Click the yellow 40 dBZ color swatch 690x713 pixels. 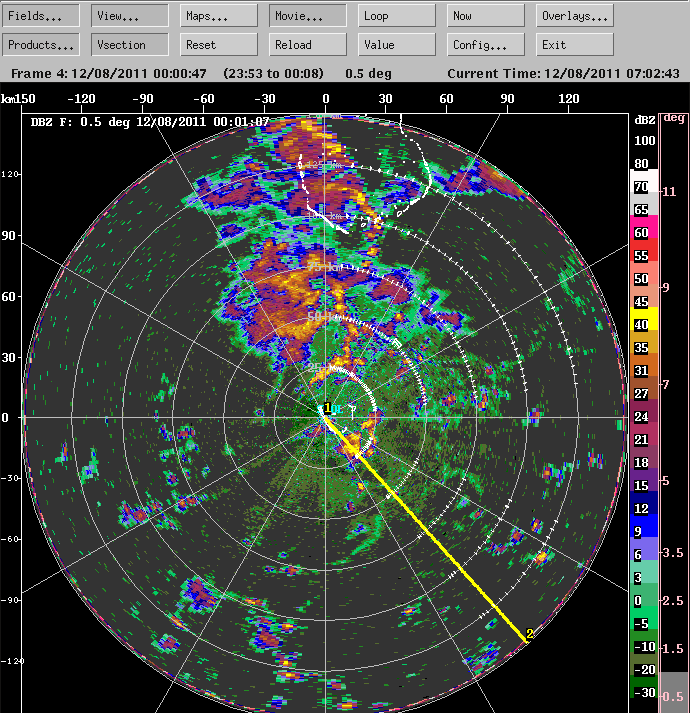643,324
